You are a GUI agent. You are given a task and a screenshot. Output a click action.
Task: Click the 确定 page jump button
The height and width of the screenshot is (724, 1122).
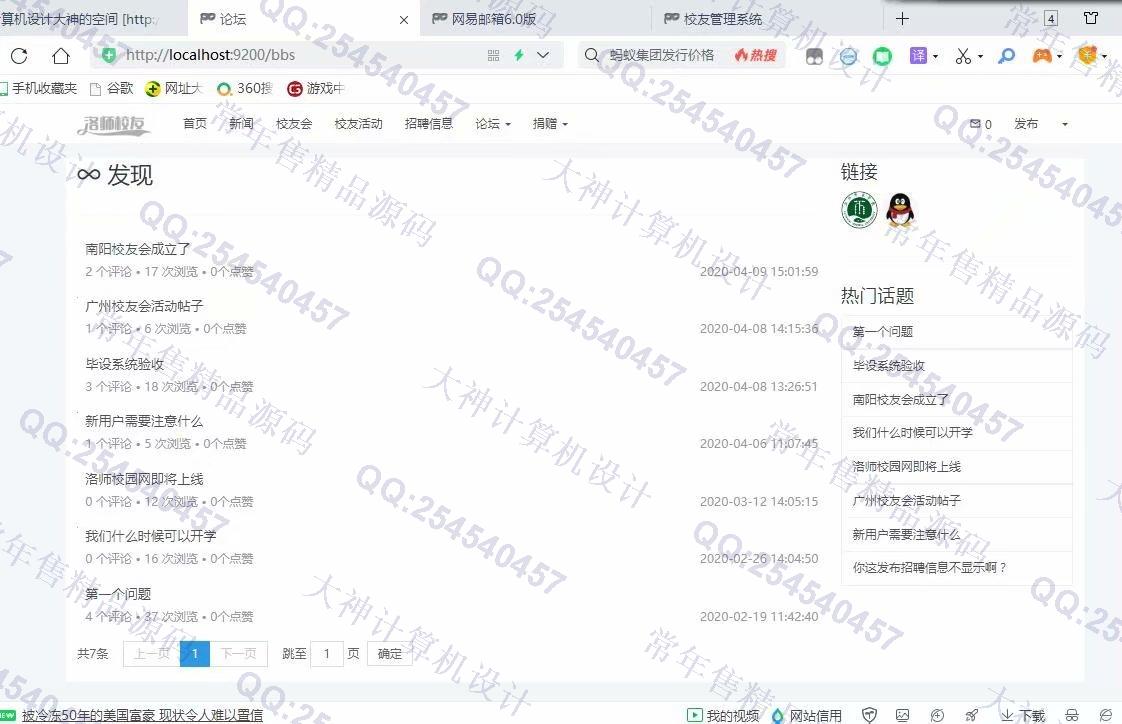390,654
